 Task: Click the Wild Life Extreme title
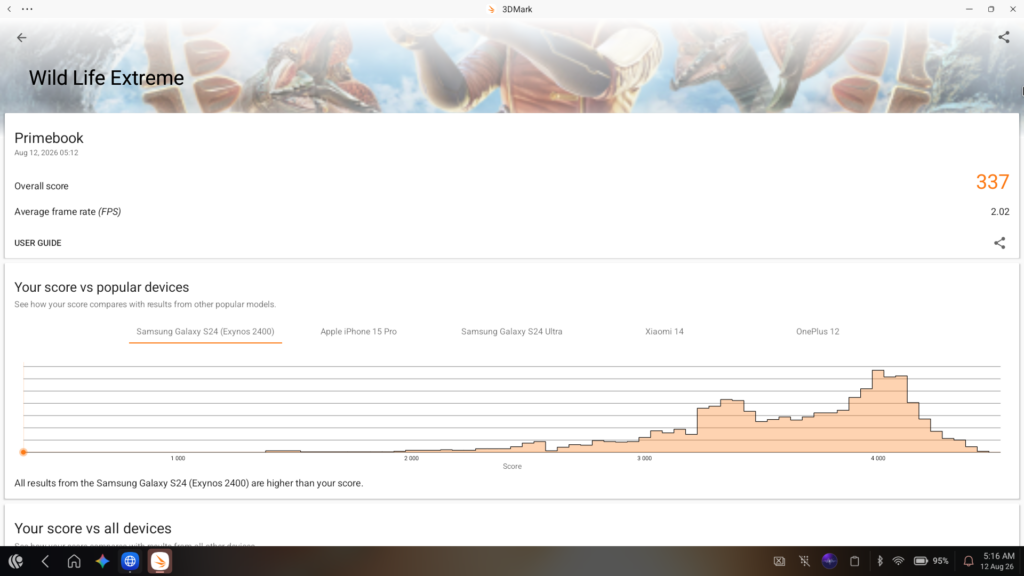[x=106, y=78]
